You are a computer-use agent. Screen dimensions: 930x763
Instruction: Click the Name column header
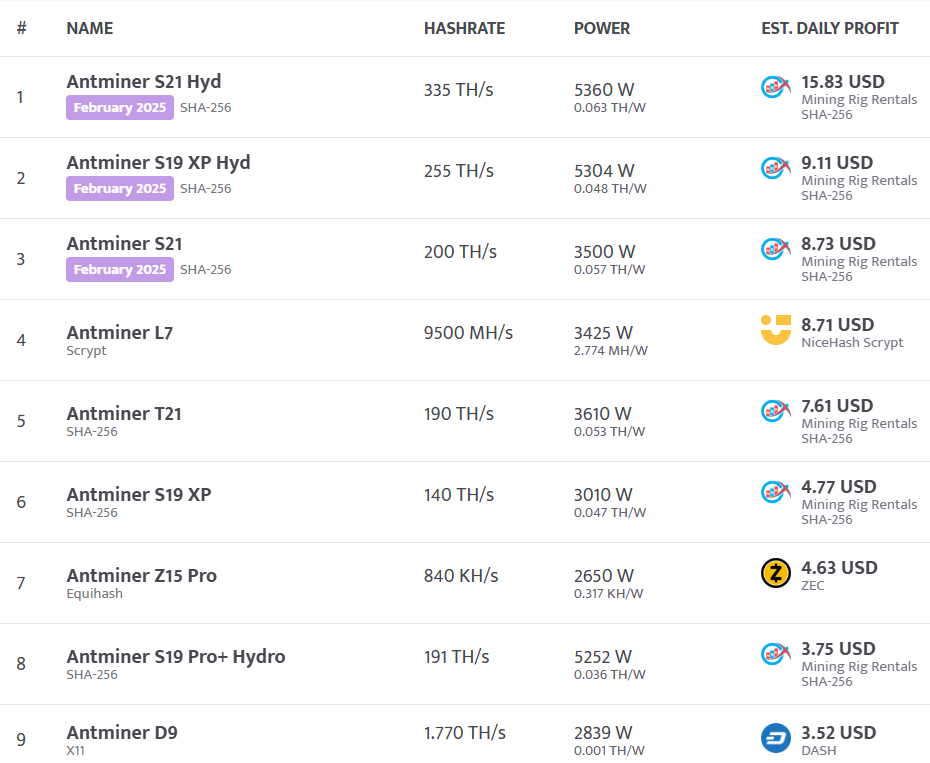point(90,28)
